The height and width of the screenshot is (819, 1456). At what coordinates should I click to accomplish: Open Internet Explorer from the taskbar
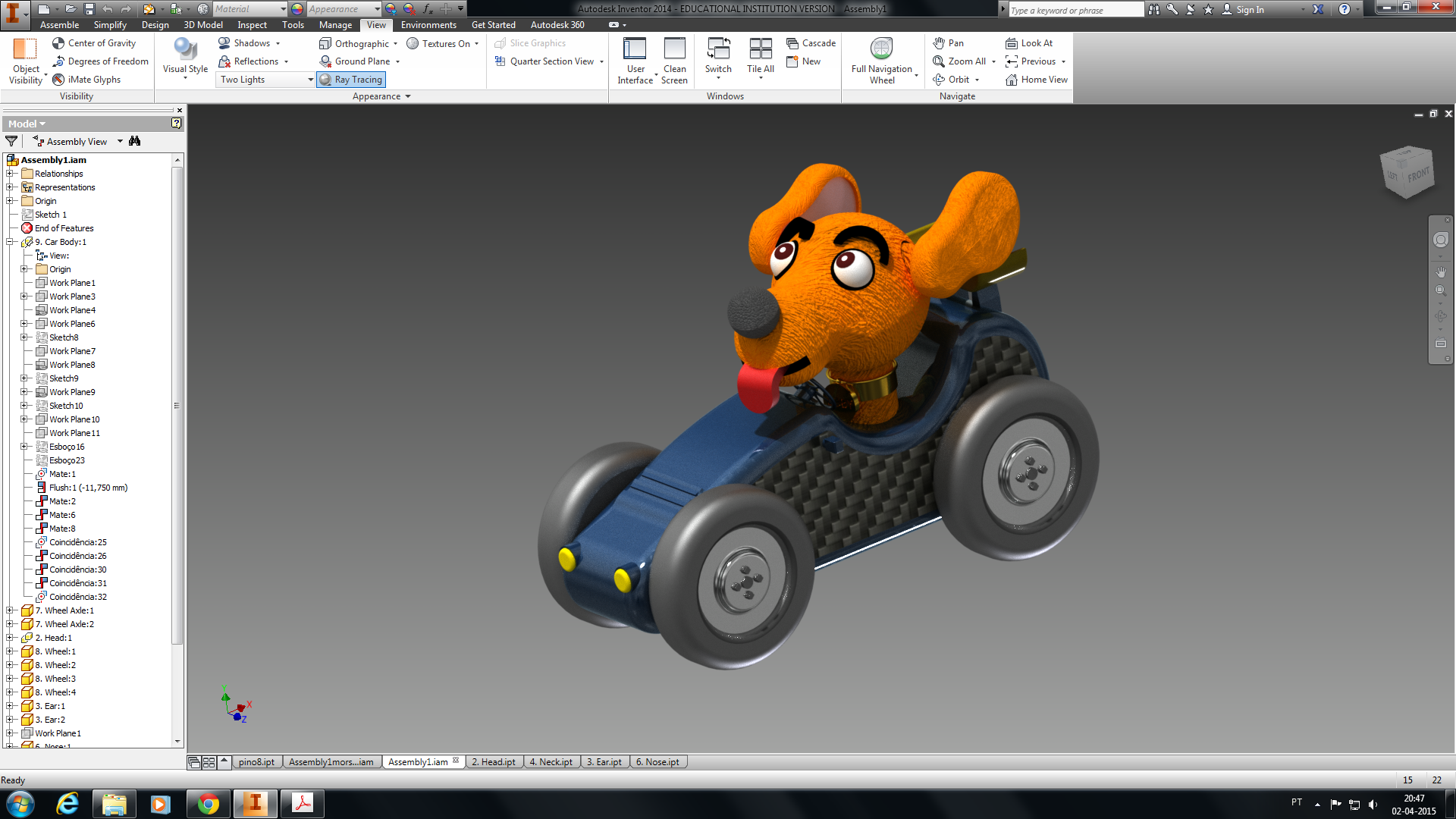point(67,804)
